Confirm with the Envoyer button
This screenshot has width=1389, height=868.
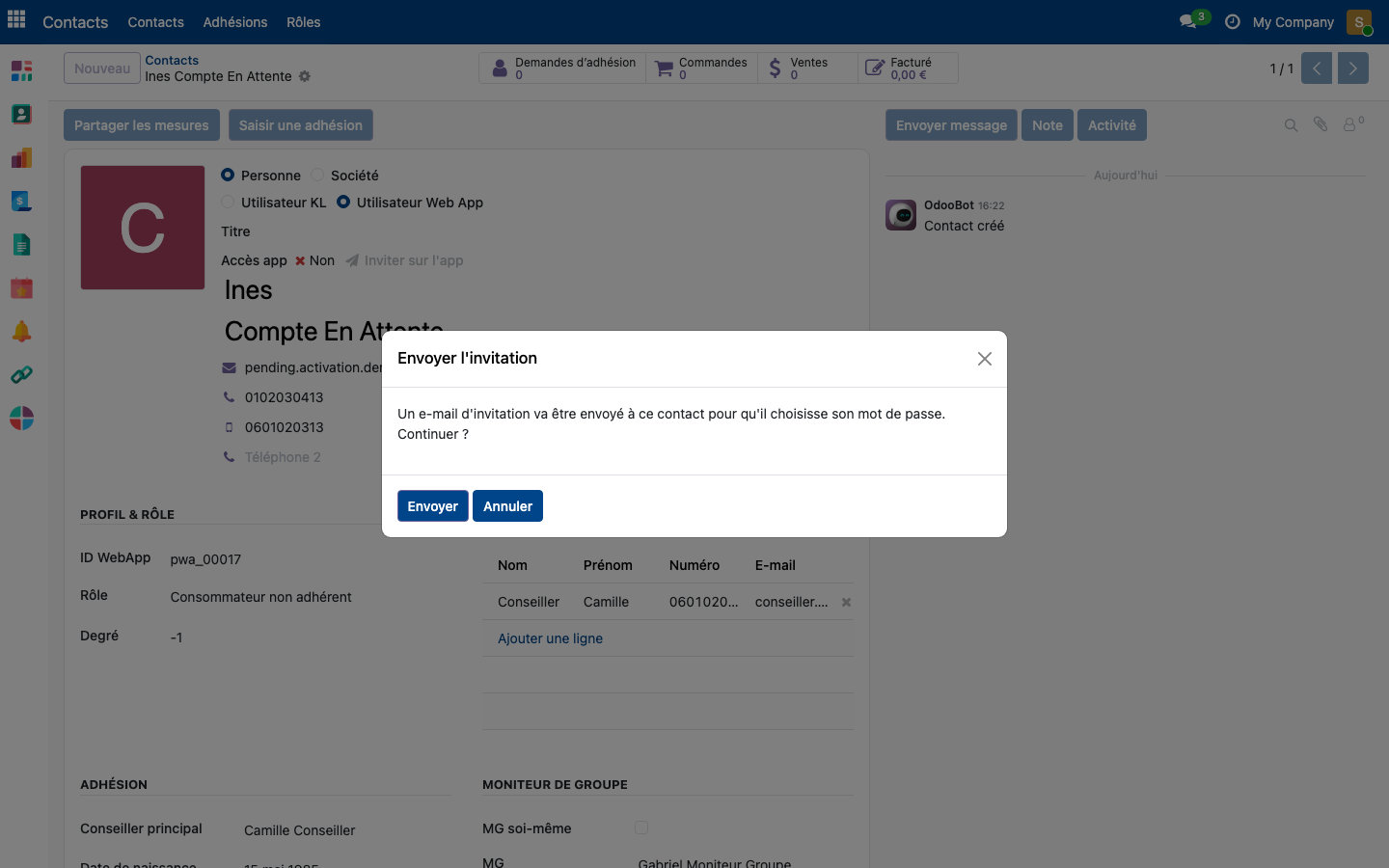point(433,506)
